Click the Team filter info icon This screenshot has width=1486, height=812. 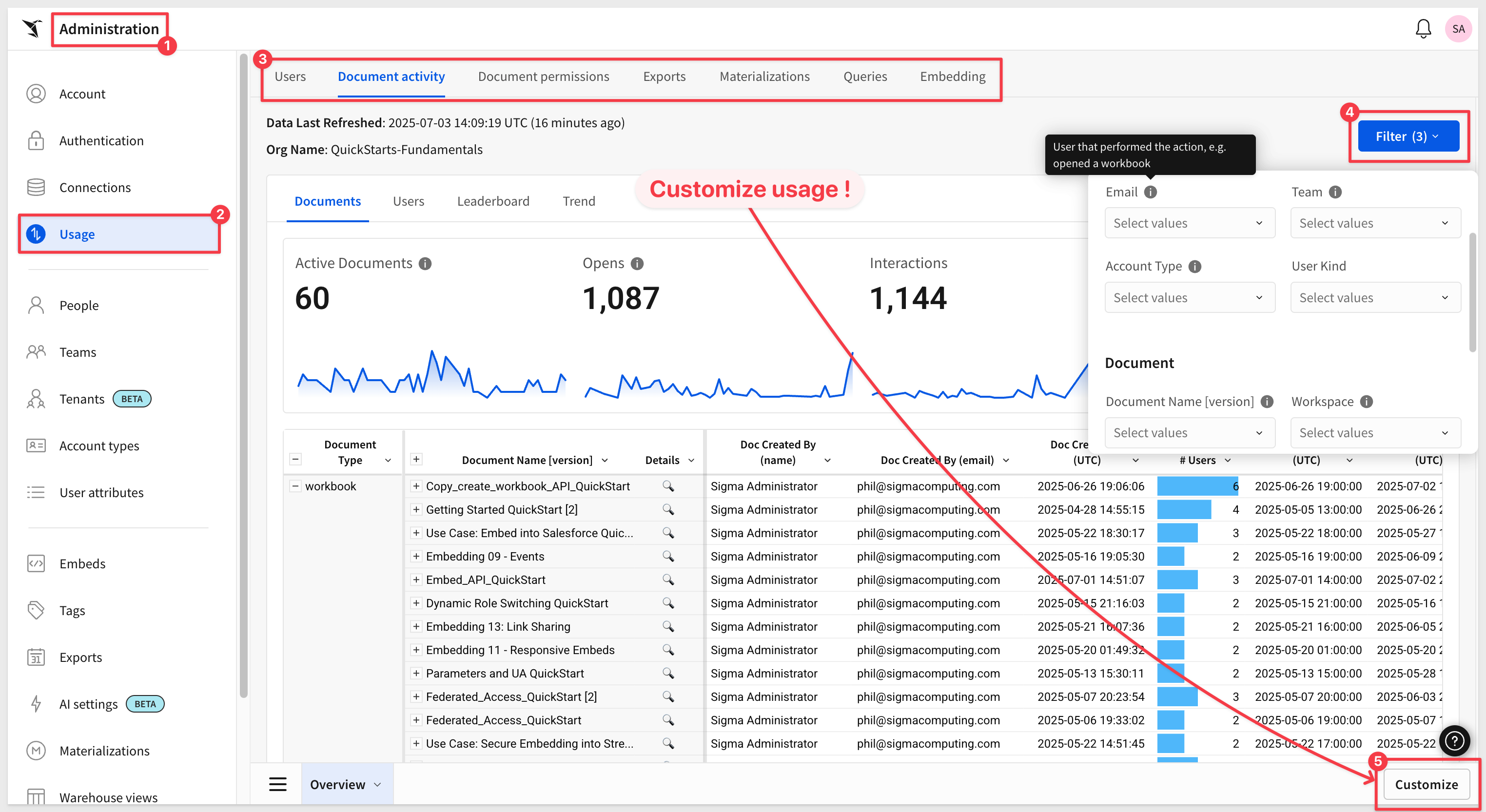pyautogui.click(x=1335, y=192)
